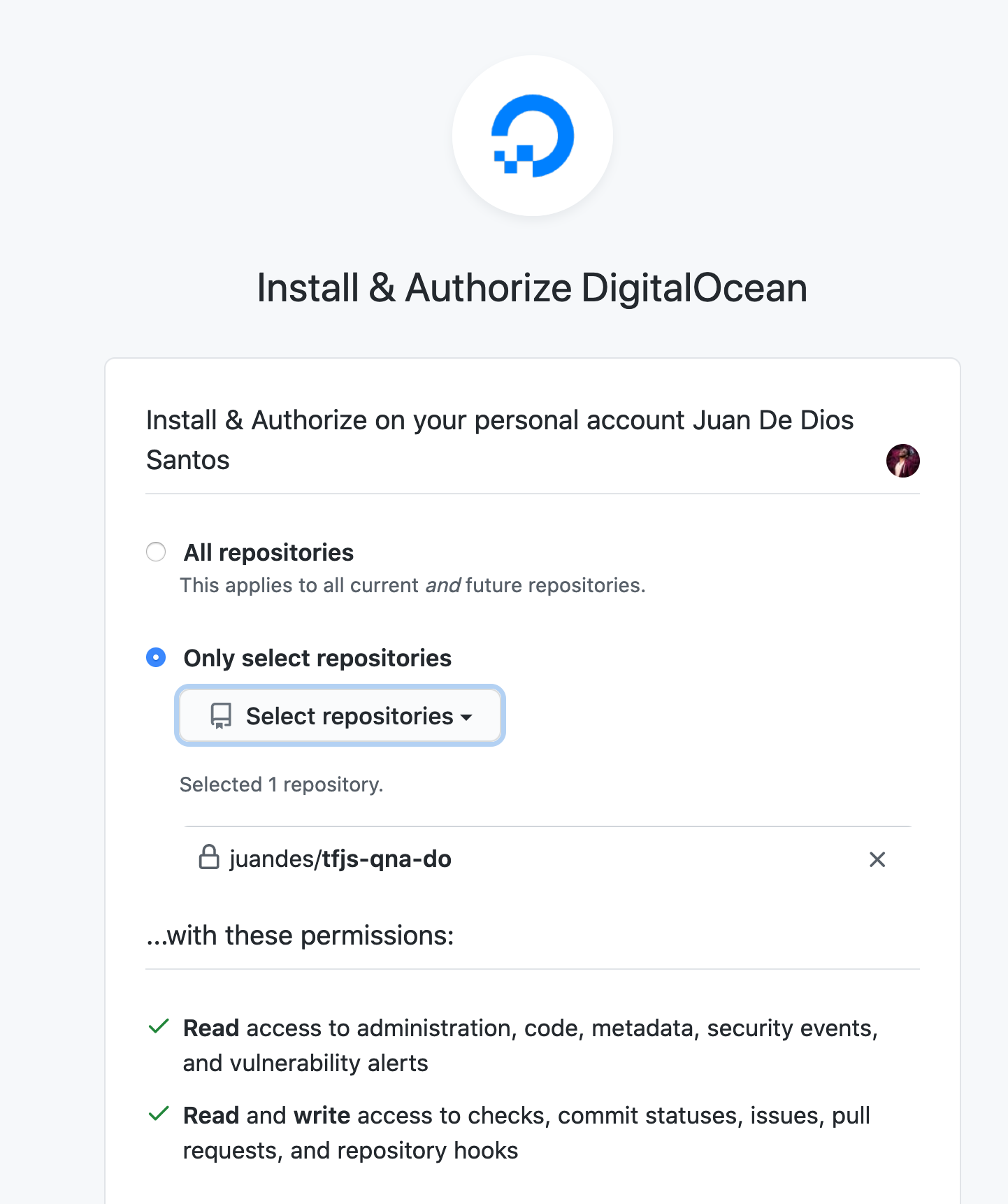Click the lock icon beside tfjs-qna-do
Viewport: 1008px width, 1204px height.
pyautogui.click(x=209, y=857)
